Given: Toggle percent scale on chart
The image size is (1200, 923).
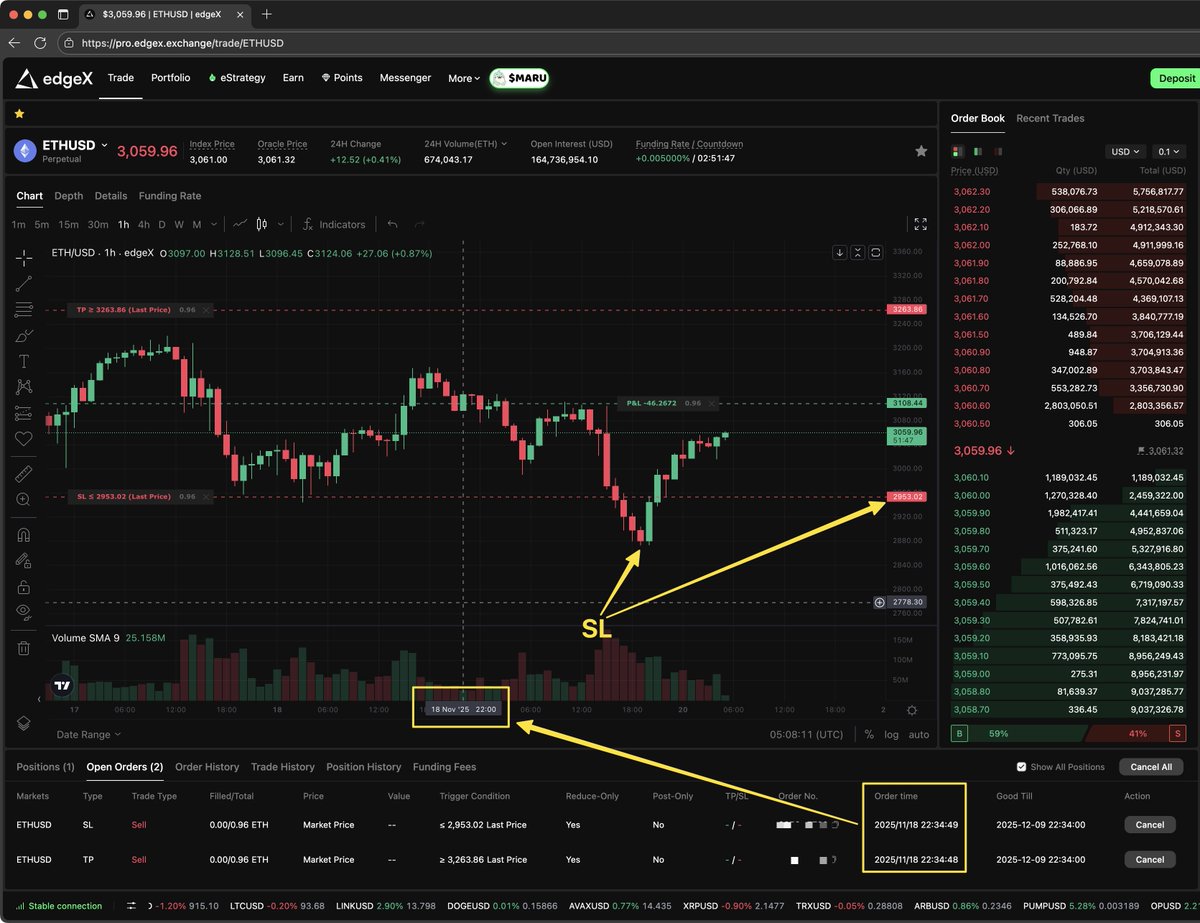Looking at the screenshot, I should click(x=869, y=734).
